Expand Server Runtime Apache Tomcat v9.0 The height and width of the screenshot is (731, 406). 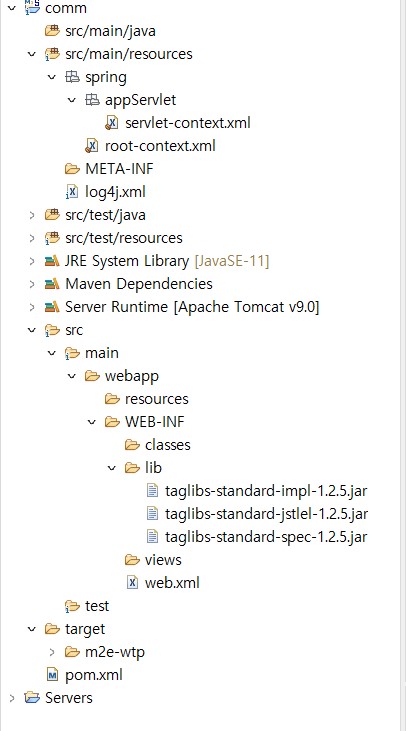(x=32, y=307)
